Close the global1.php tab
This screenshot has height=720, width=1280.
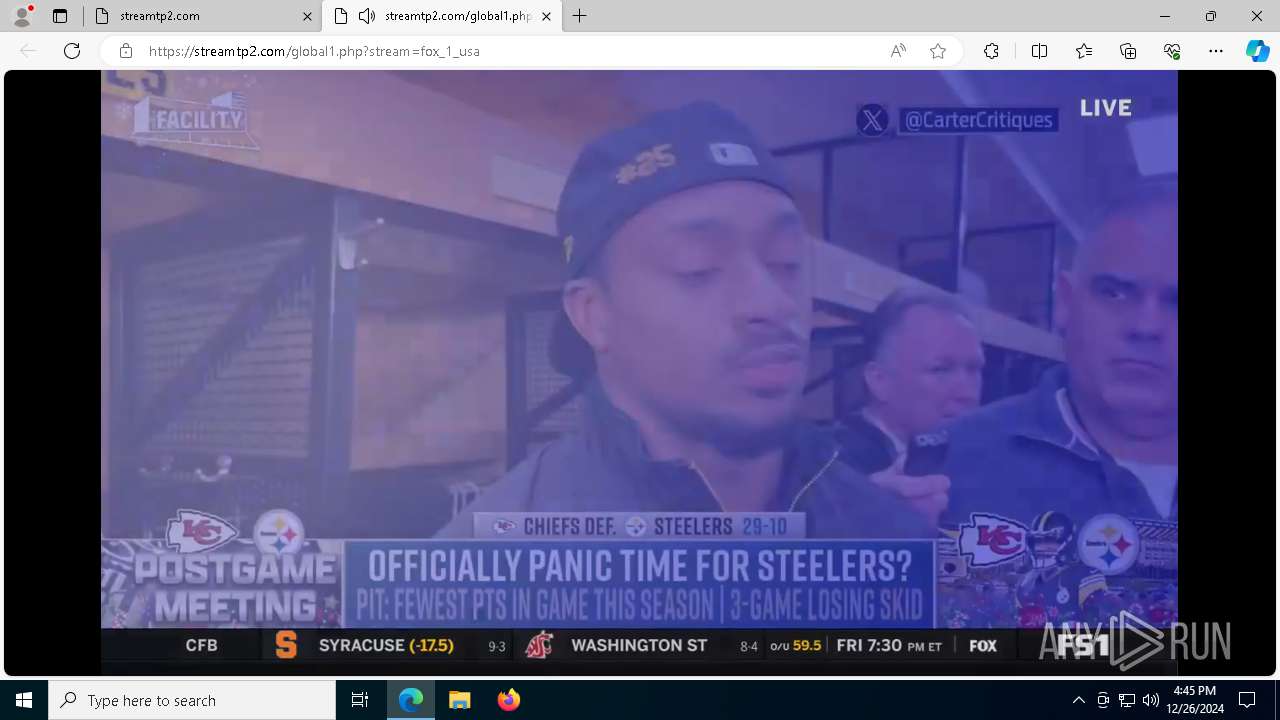[546, 16]
